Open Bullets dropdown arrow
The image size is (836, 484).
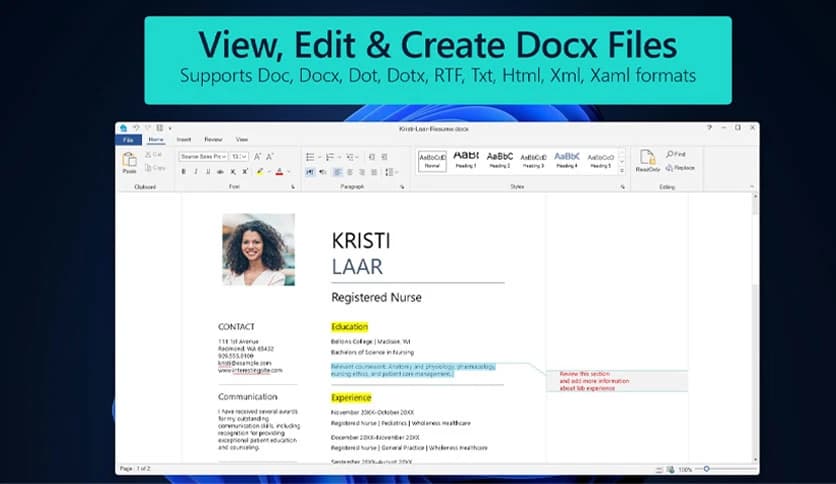pyautogui.click(x=319, y=157)
